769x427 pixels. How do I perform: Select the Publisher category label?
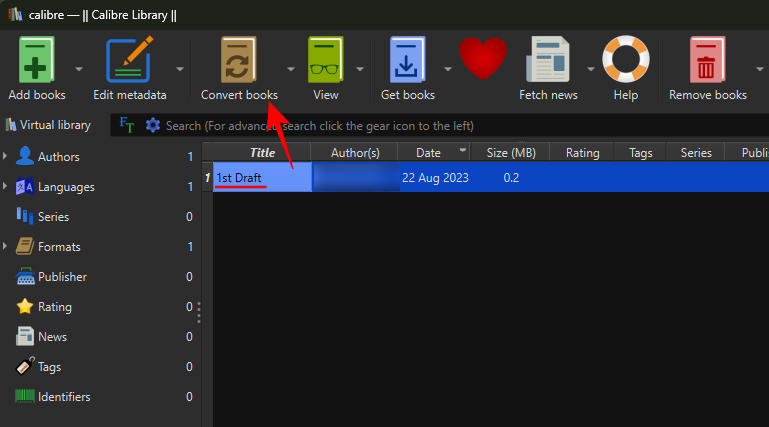pyautogui.click(x=62, y=276)
